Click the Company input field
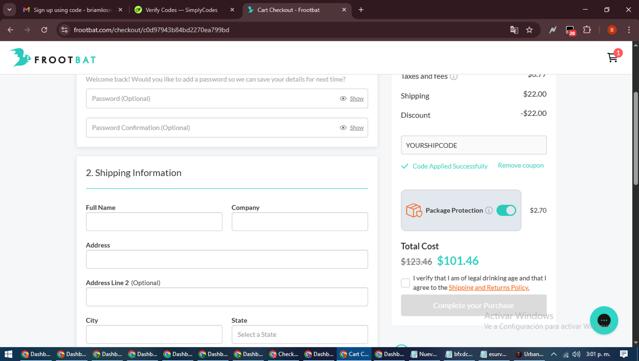The width and height of the screenshot is (639, 361). 300,222
